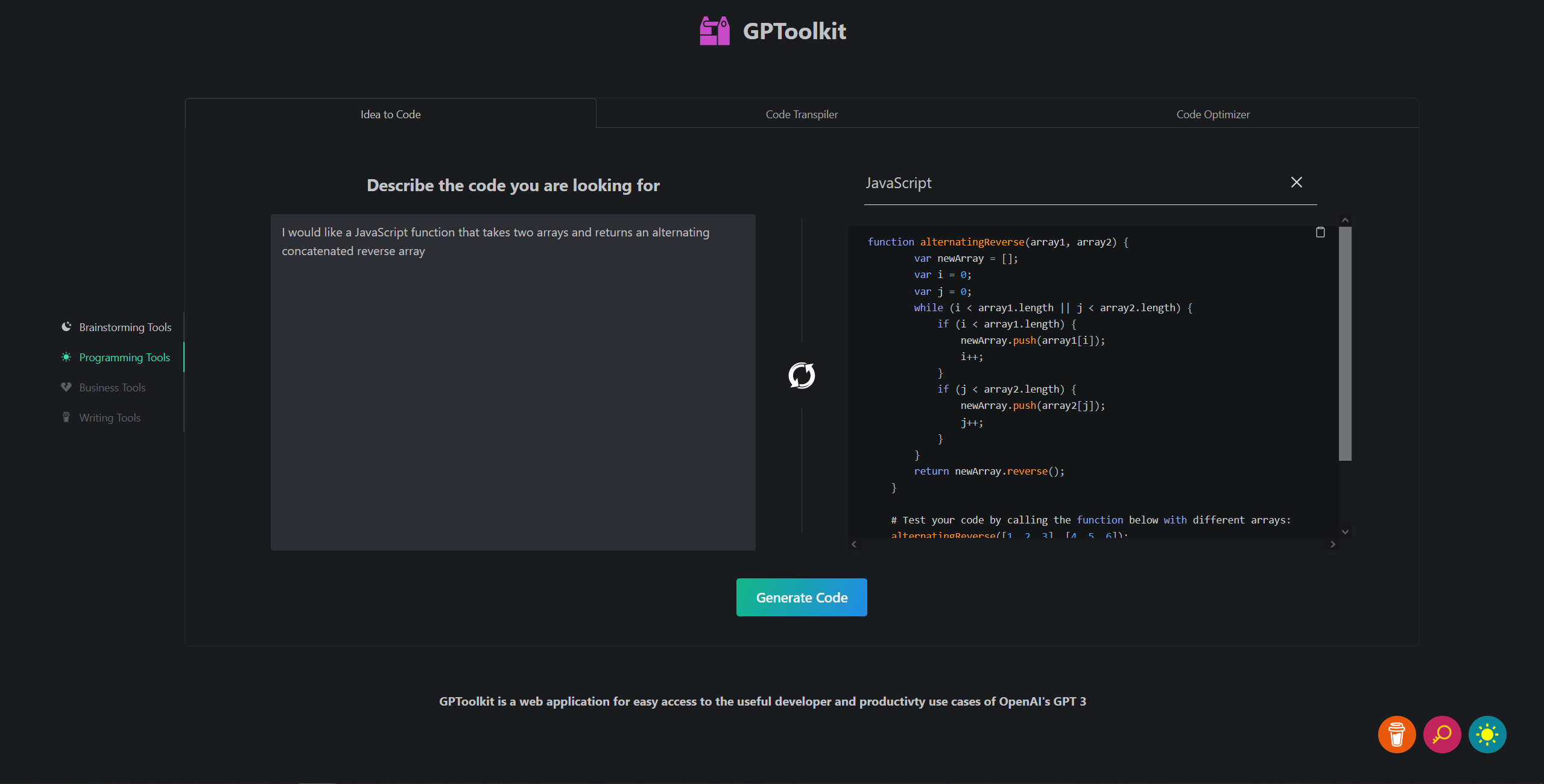The height and width of the screenshot is (784, 1544).
Task: Open the Code Optimizer tab
Action: (x=1212, y=114)
